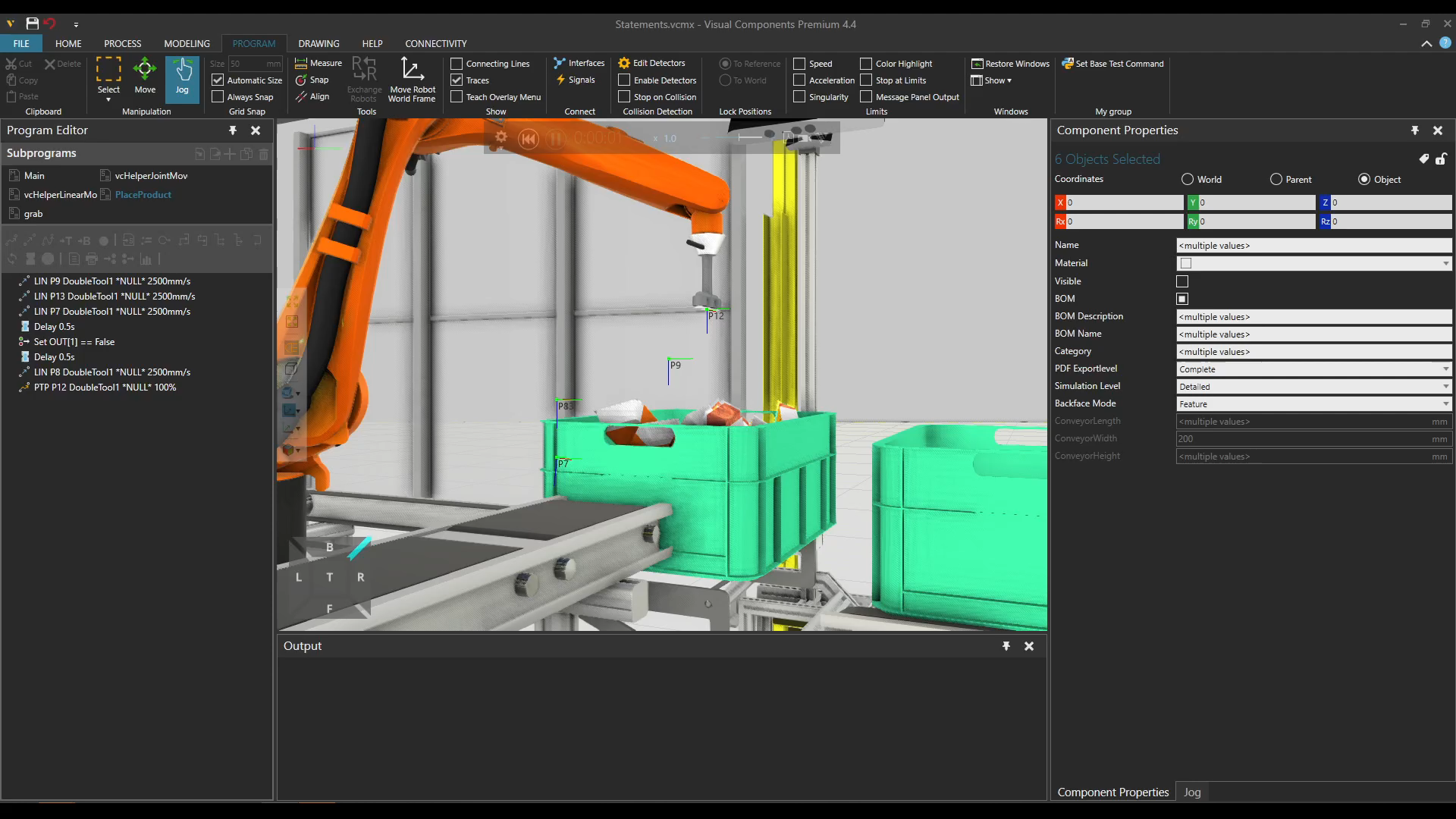This screenshot has width=1456, height=819.
Task: Click Restore Windows button
Action: (1010, 64)
